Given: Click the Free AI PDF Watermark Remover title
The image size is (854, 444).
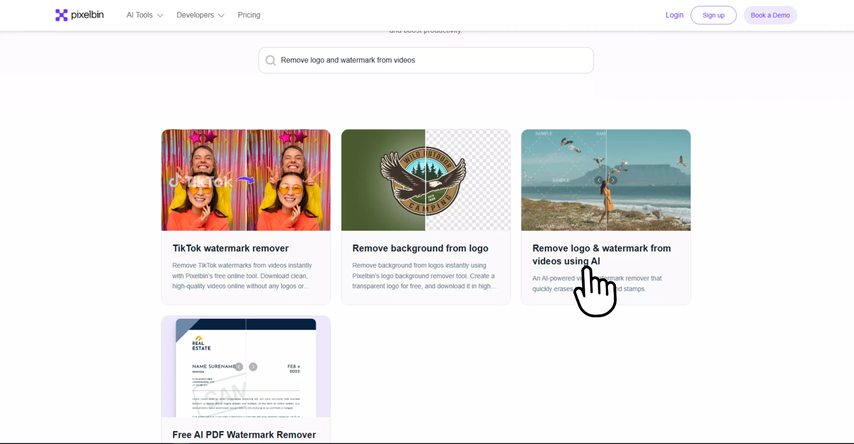Looking at the screenshot, I should coord(244,435).
